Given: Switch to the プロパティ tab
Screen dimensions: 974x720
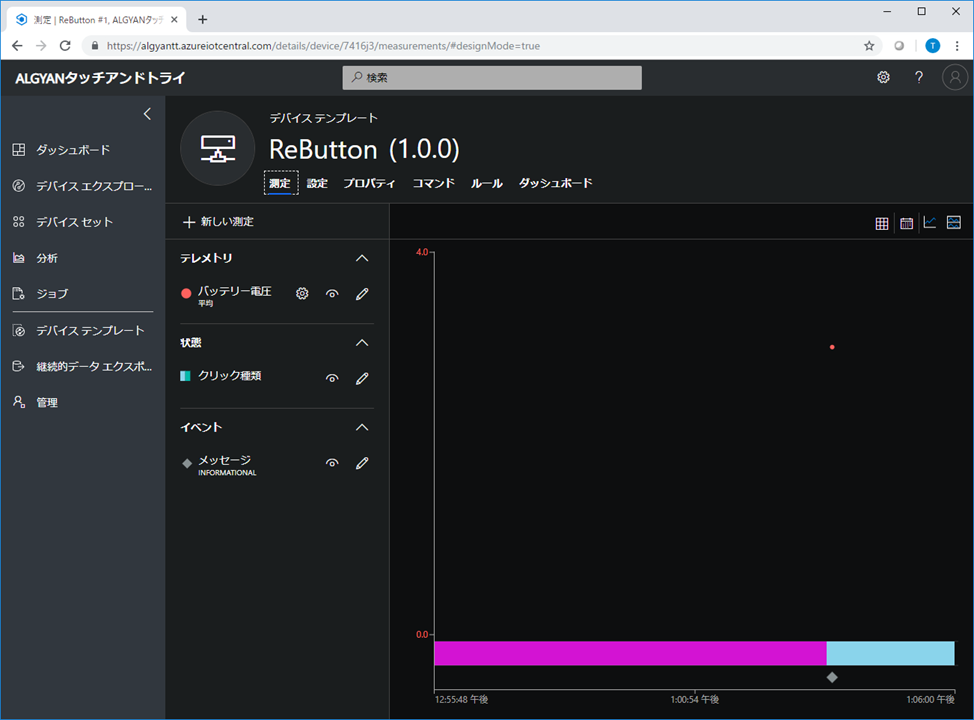Looking at the screenshot, I should pos(370,183).
